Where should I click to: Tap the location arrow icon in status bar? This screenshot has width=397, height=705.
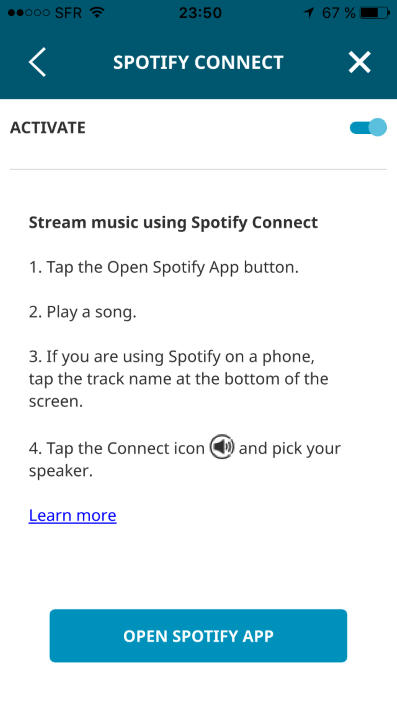[309, 13]
